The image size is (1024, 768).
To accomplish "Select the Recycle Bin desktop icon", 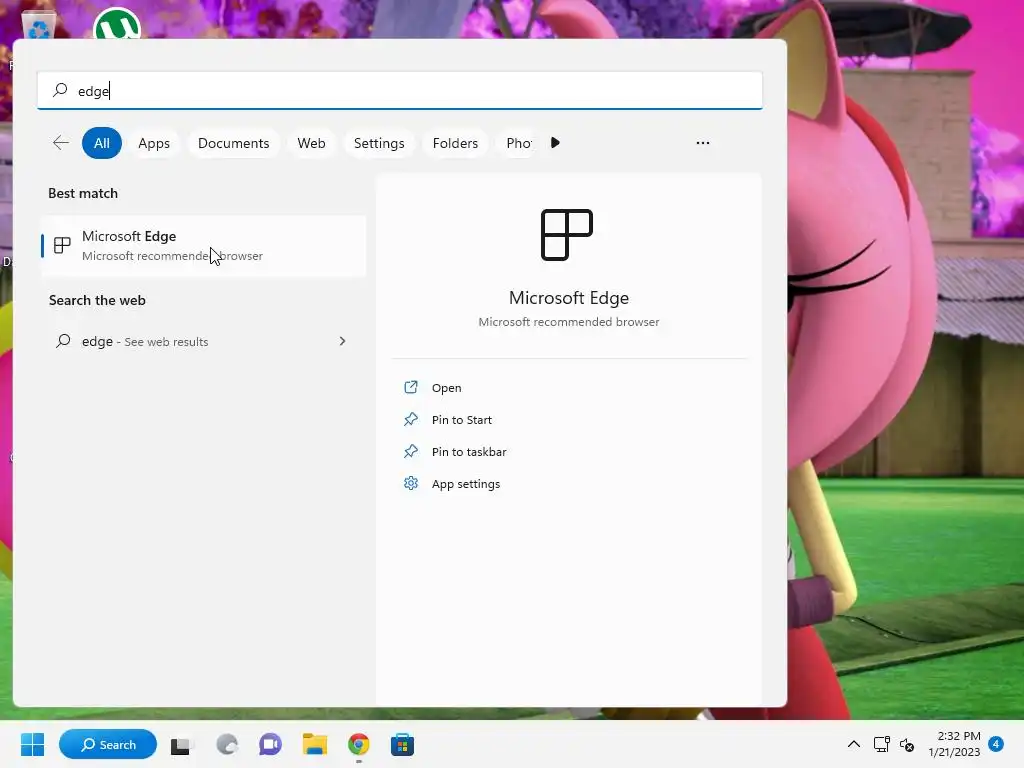I will [x=39, y=26].
